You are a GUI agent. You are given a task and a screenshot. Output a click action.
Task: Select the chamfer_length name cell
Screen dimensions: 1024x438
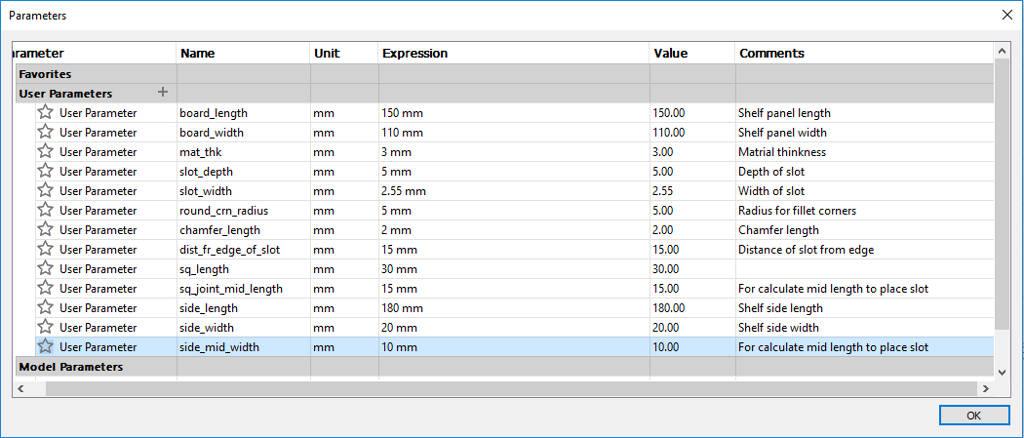point(243,230)
